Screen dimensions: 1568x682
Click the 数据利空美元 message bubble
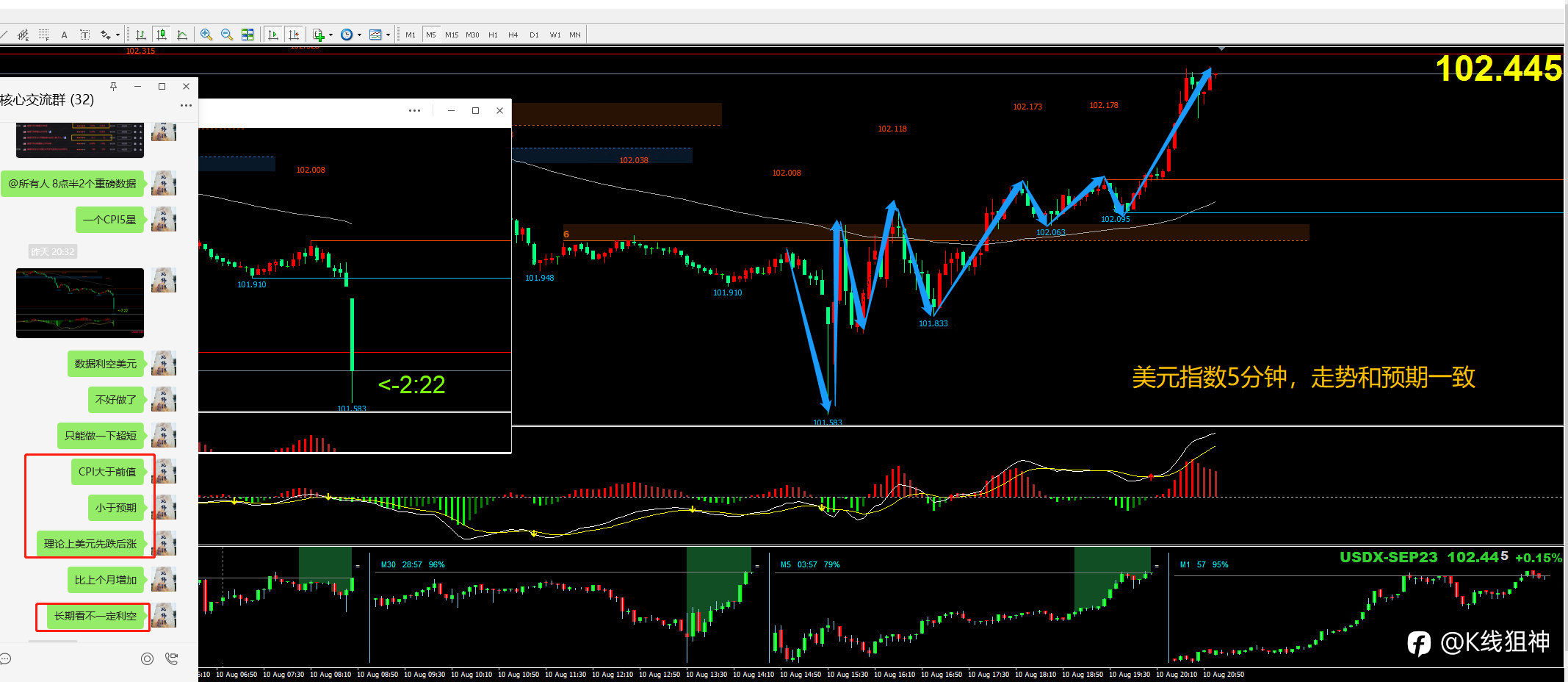click(106, 364)
